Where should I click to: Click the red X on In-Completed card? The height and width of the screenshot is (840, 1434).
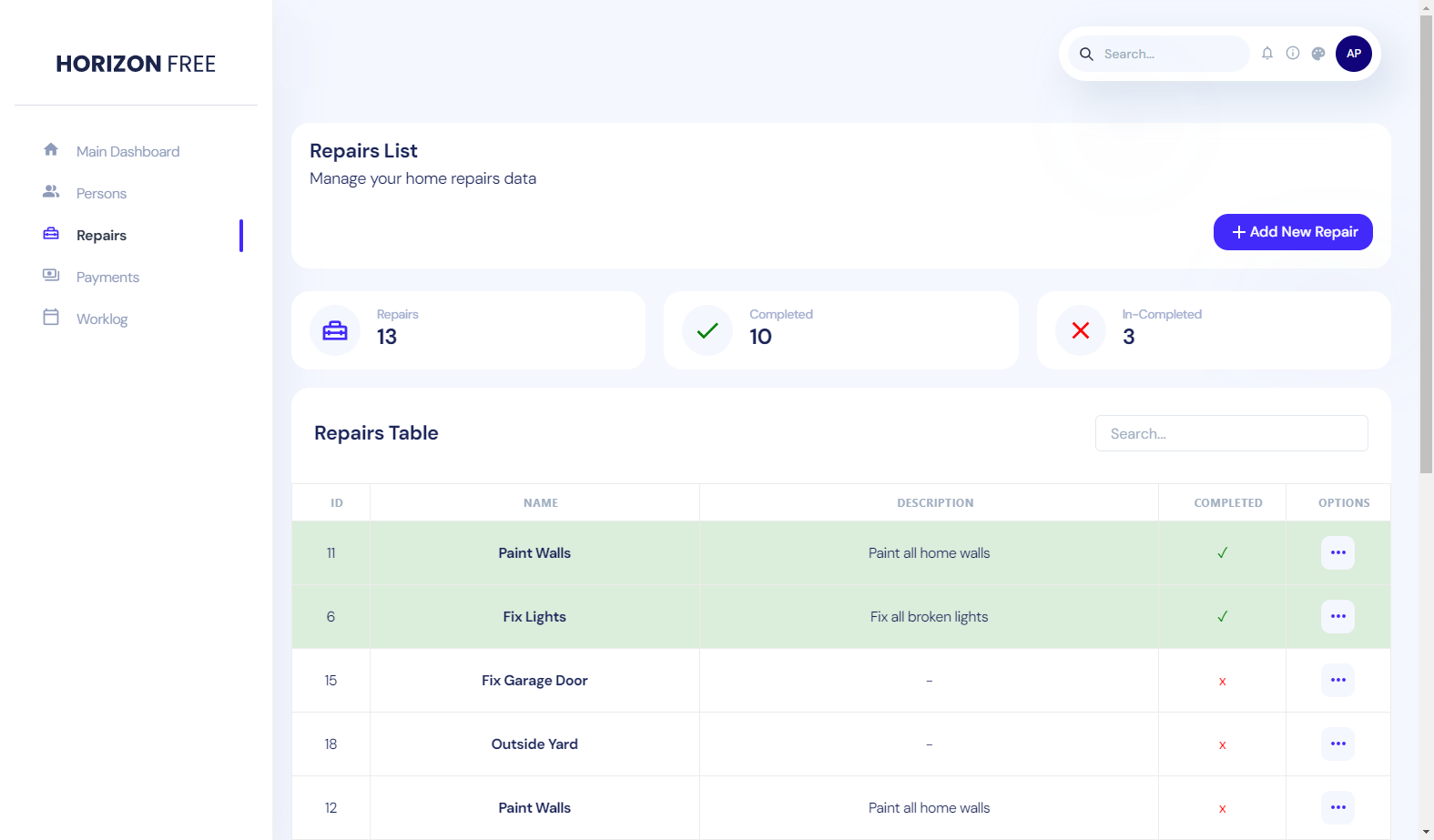1081,330
